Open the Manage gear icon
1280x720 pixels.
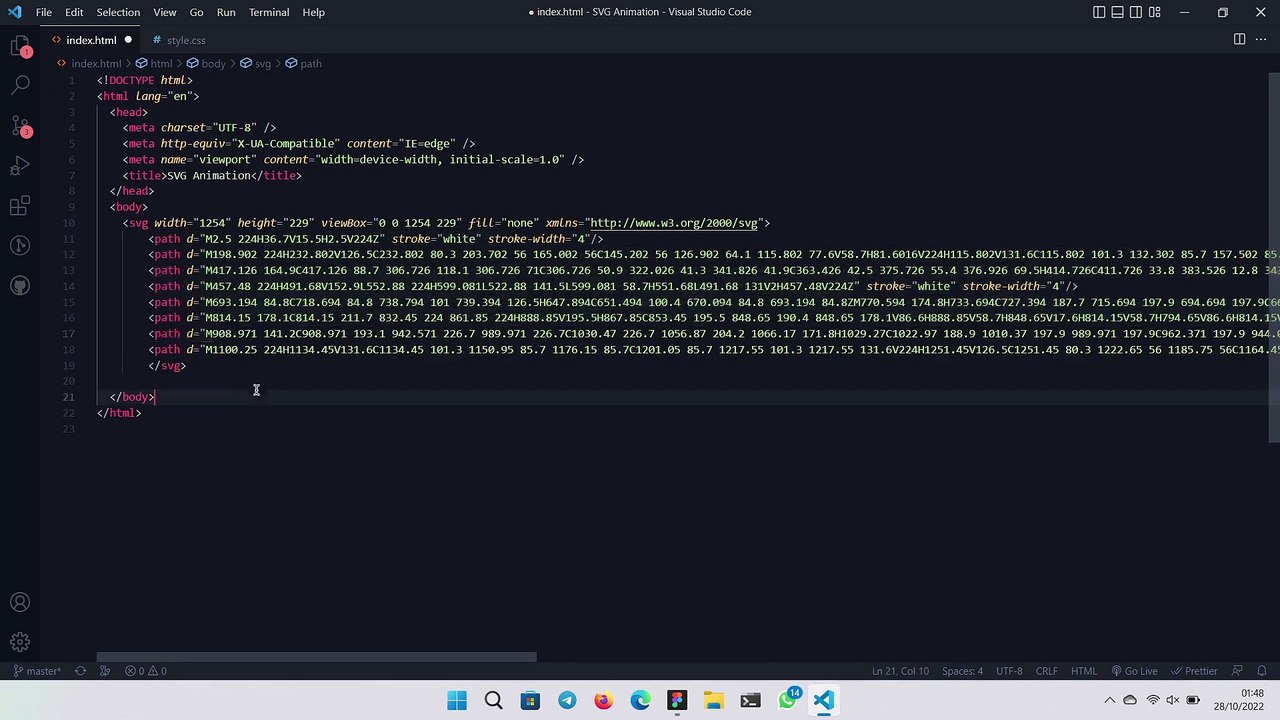point(20,642)
